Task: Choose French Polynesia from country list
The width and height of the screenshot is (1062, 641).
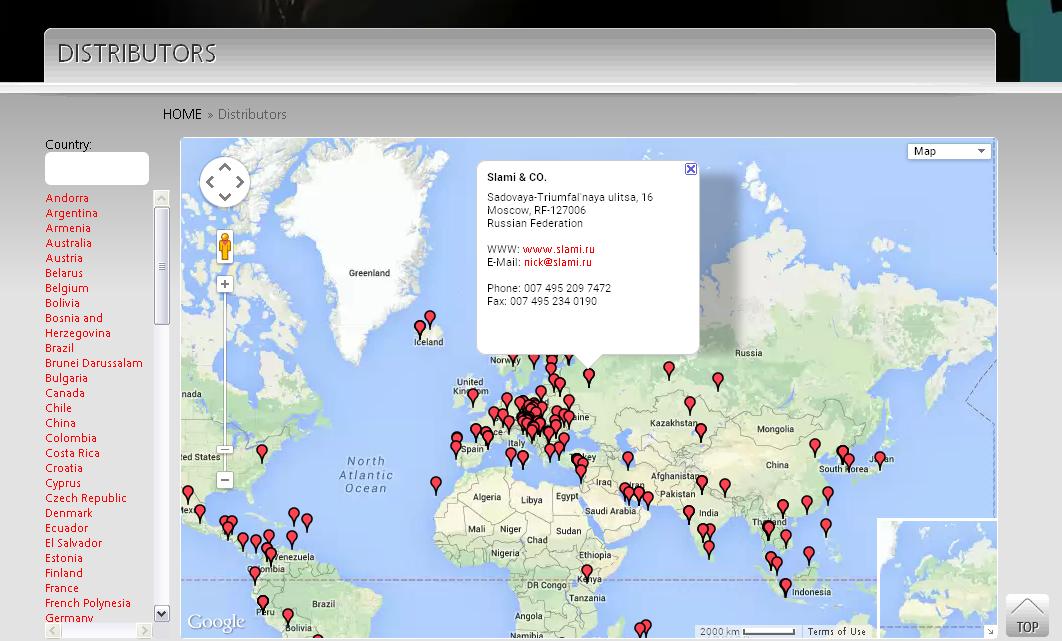Action: coord(87,603)
